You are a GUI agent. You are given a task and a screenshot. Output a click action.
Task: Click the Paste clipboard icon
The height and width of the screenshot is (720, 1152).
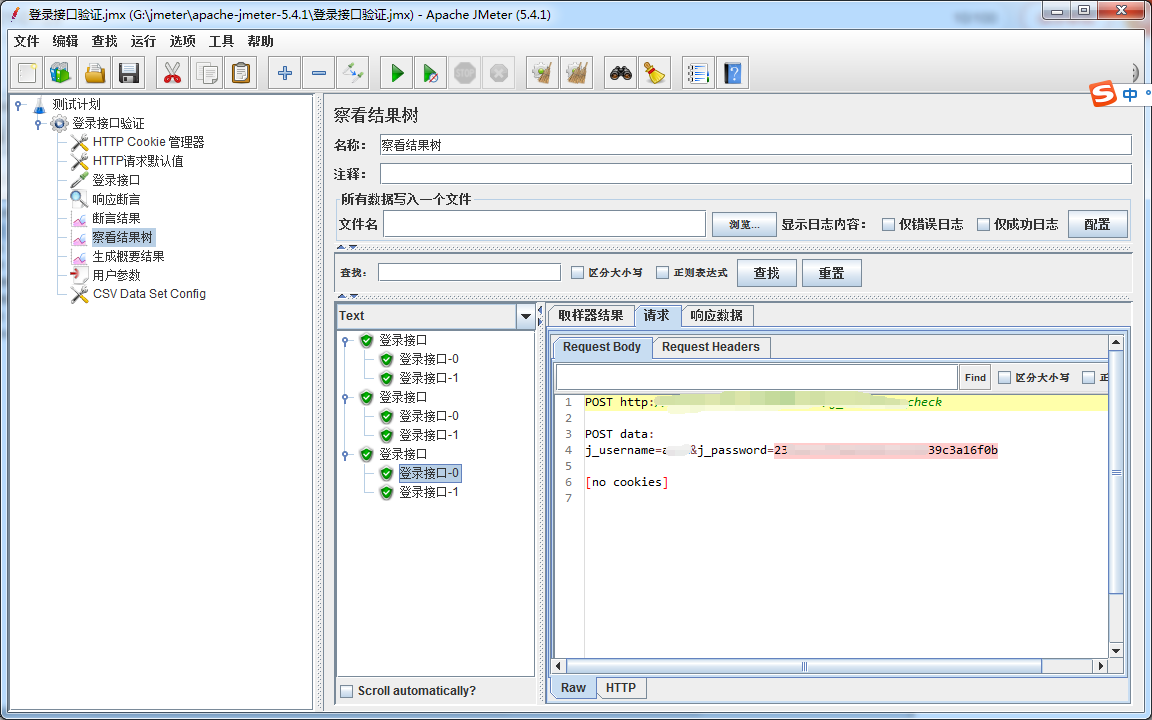[240, 73]
